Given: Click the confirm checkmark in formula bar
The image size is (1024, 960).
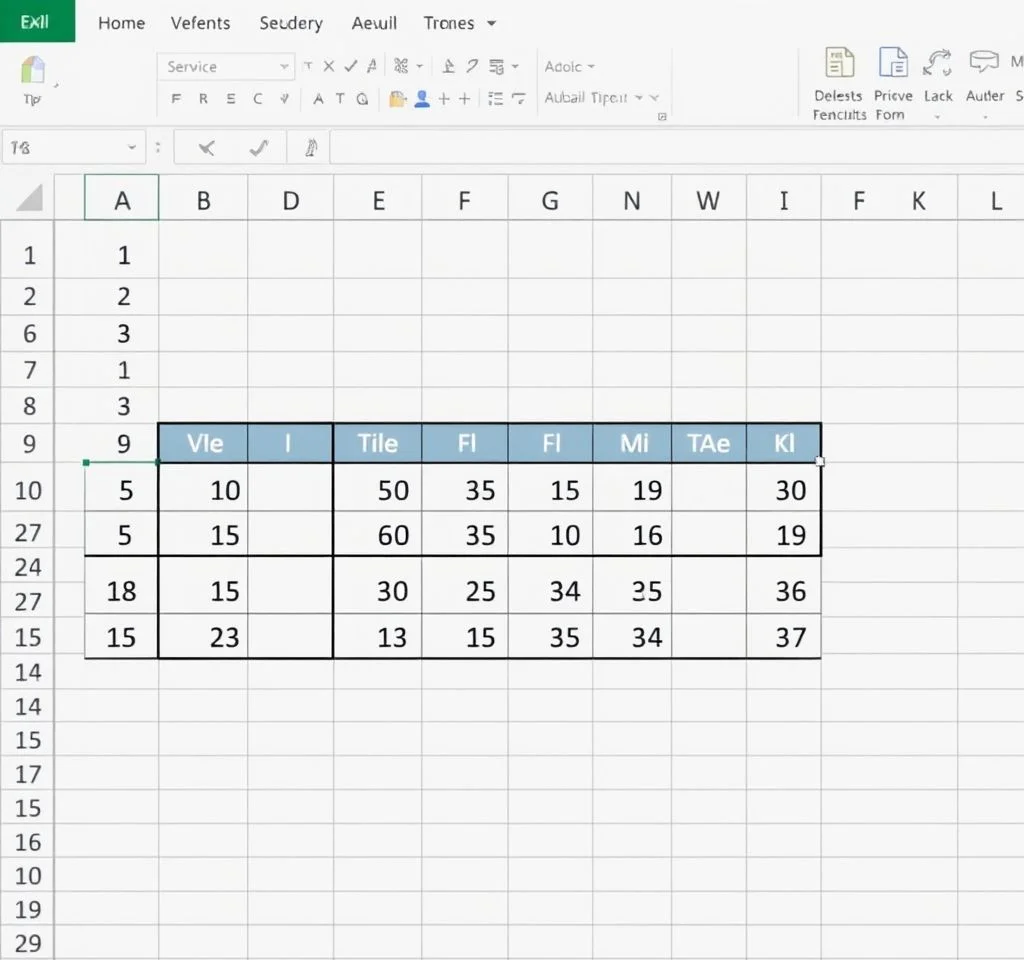Looking at the screenshot, I should coord(259,148).
